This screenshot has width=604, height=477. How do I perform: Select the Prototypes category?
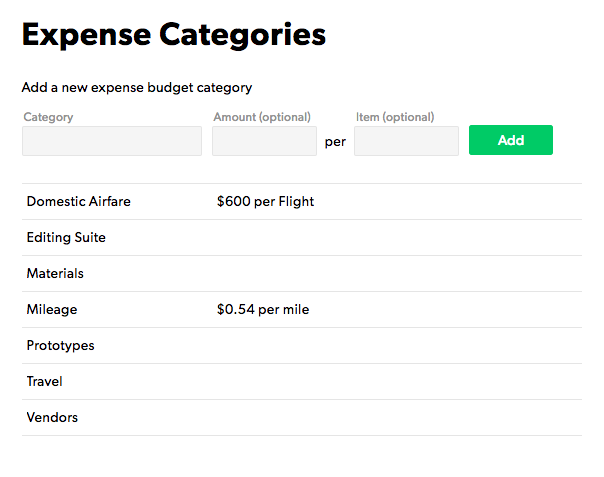(x=302, y=346)
